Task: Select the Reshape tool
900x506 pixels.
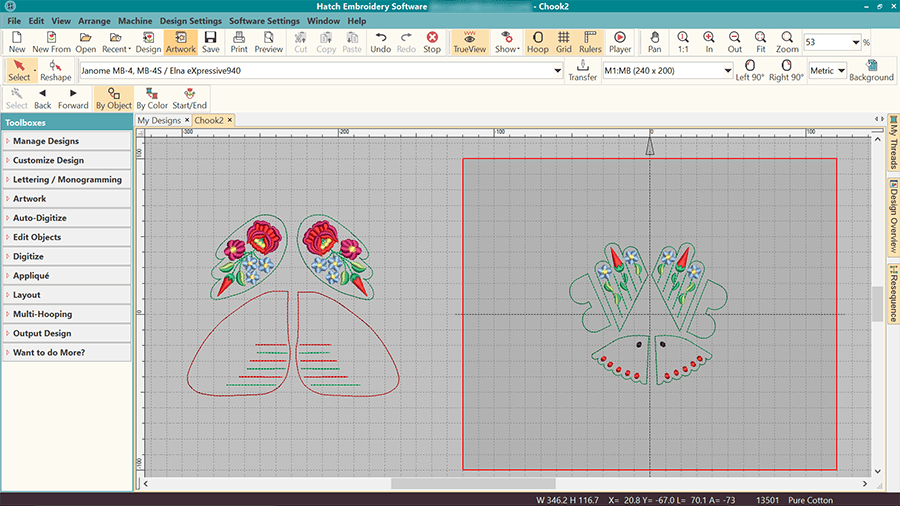Action: point(56,71)
